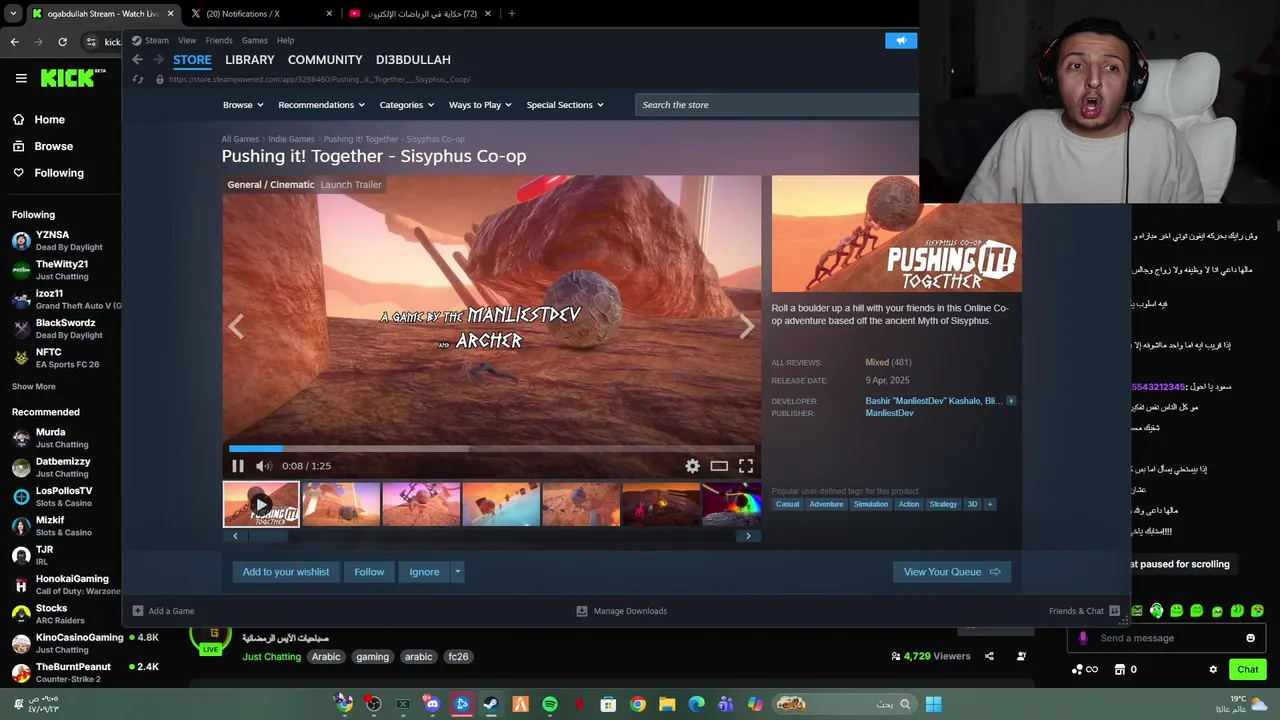
Task: Open the Help menu in Steam
Action: pos(285,41)
